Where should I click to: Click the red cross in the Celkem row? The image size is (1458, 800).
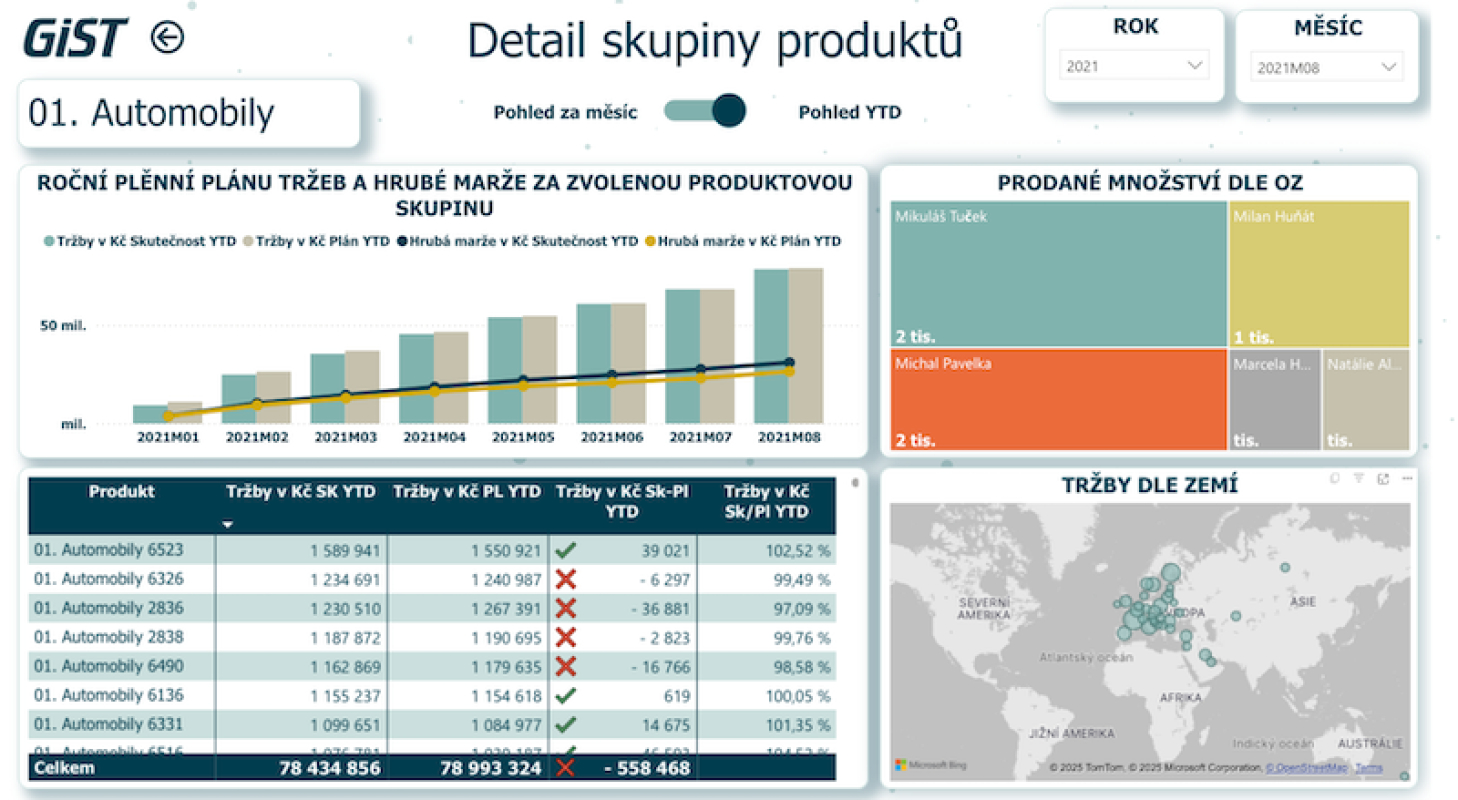pyautogui.click(x=566, y=768)
